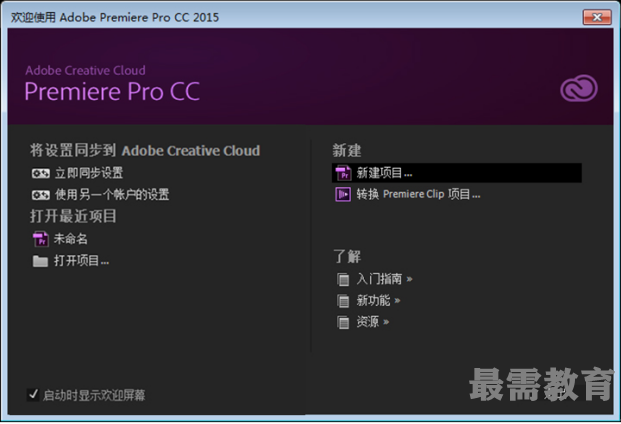Toggle the 启动时显示欢迎屏幕 checkbox
The width and height of the screenshot is (621, 424).
click(33, 394)
